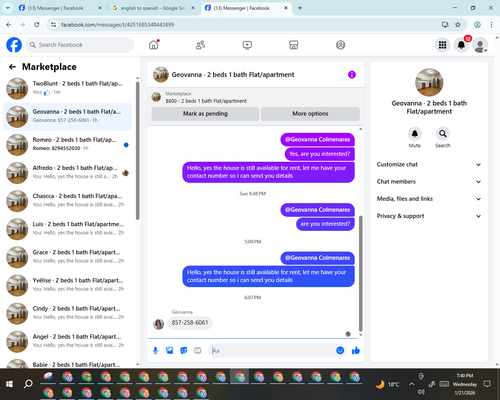Attach a photo file icon

coord(170,350)
